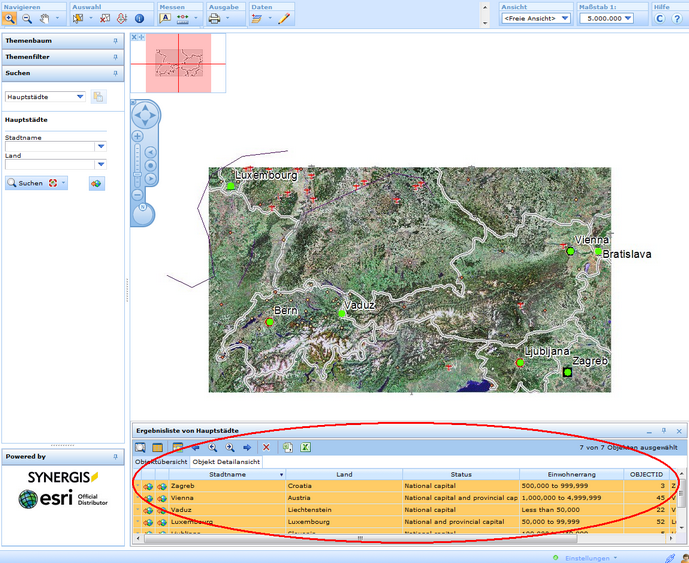Pin the Themenbaum panel
689x563 pixels.
[115, 41]
